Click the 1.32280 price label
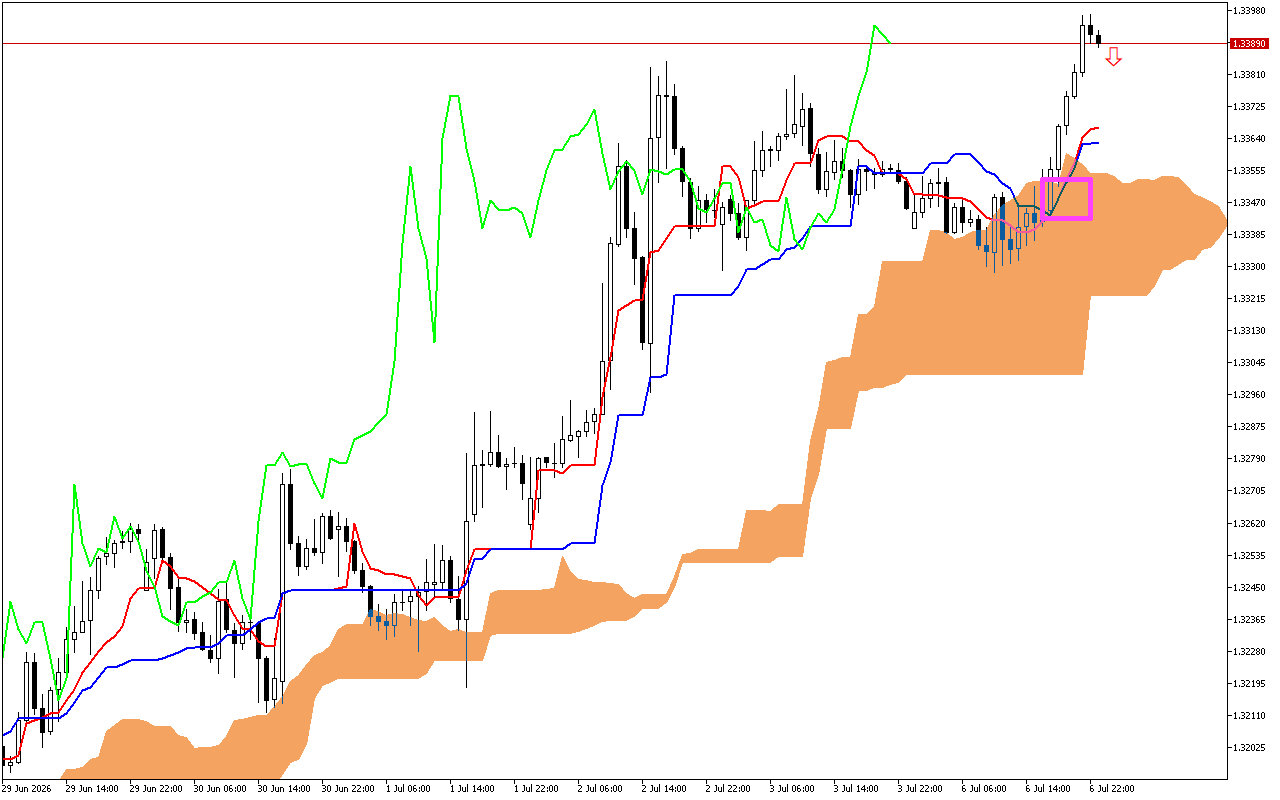This screenshot has width=1280, height=800. coord(1250,651)
